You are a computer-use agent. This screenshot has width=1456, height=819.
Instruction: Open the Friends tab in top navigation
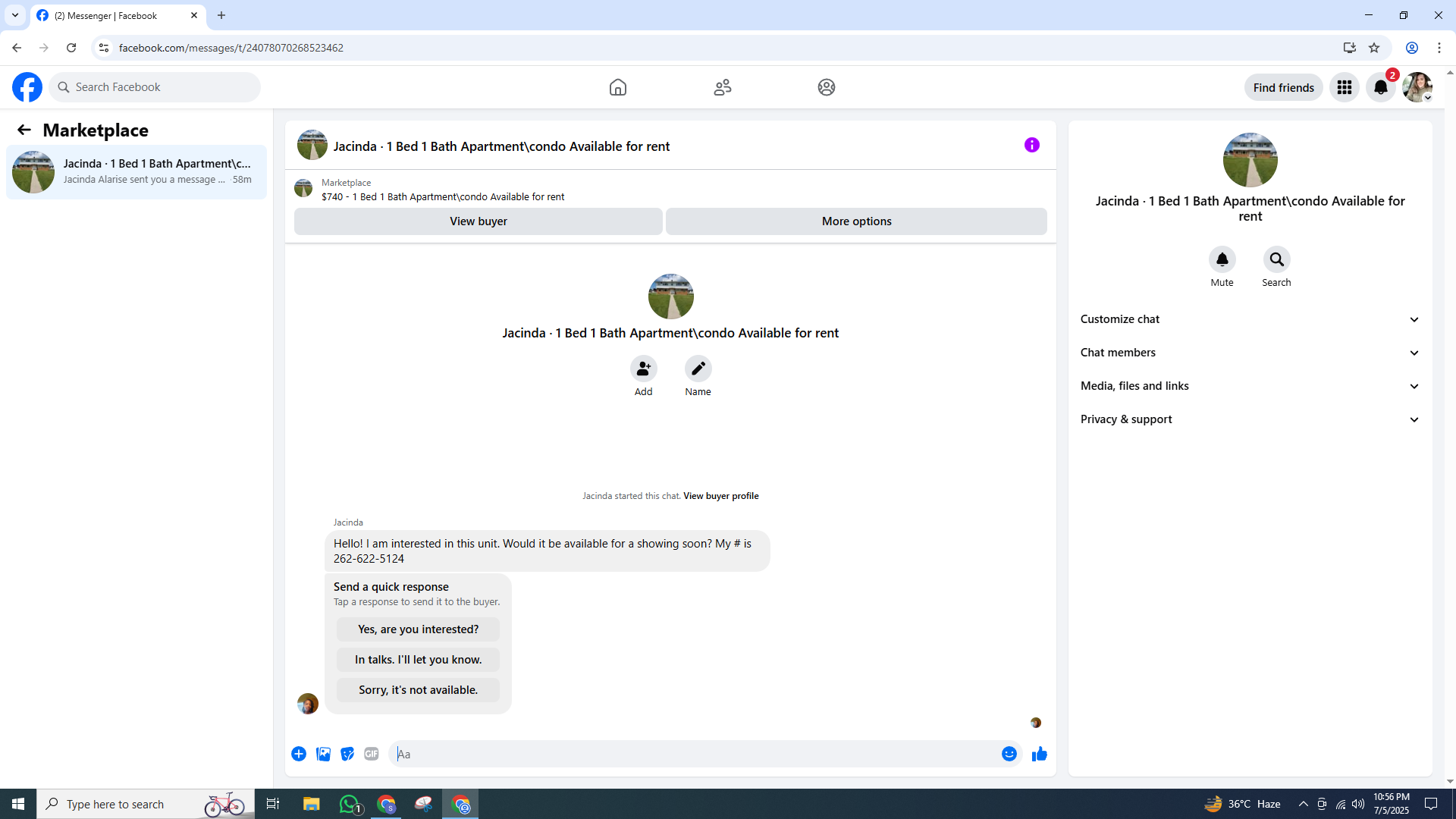[x=722, y=87]
